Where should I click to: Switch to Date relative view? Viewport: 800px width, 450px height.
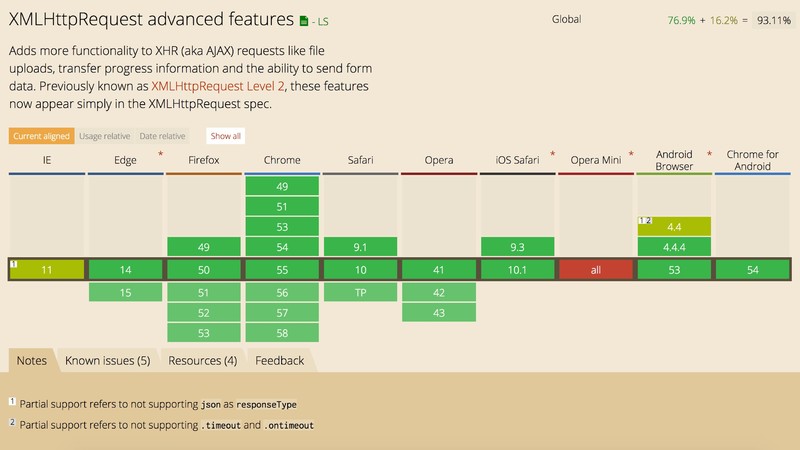tap(162, 136)
